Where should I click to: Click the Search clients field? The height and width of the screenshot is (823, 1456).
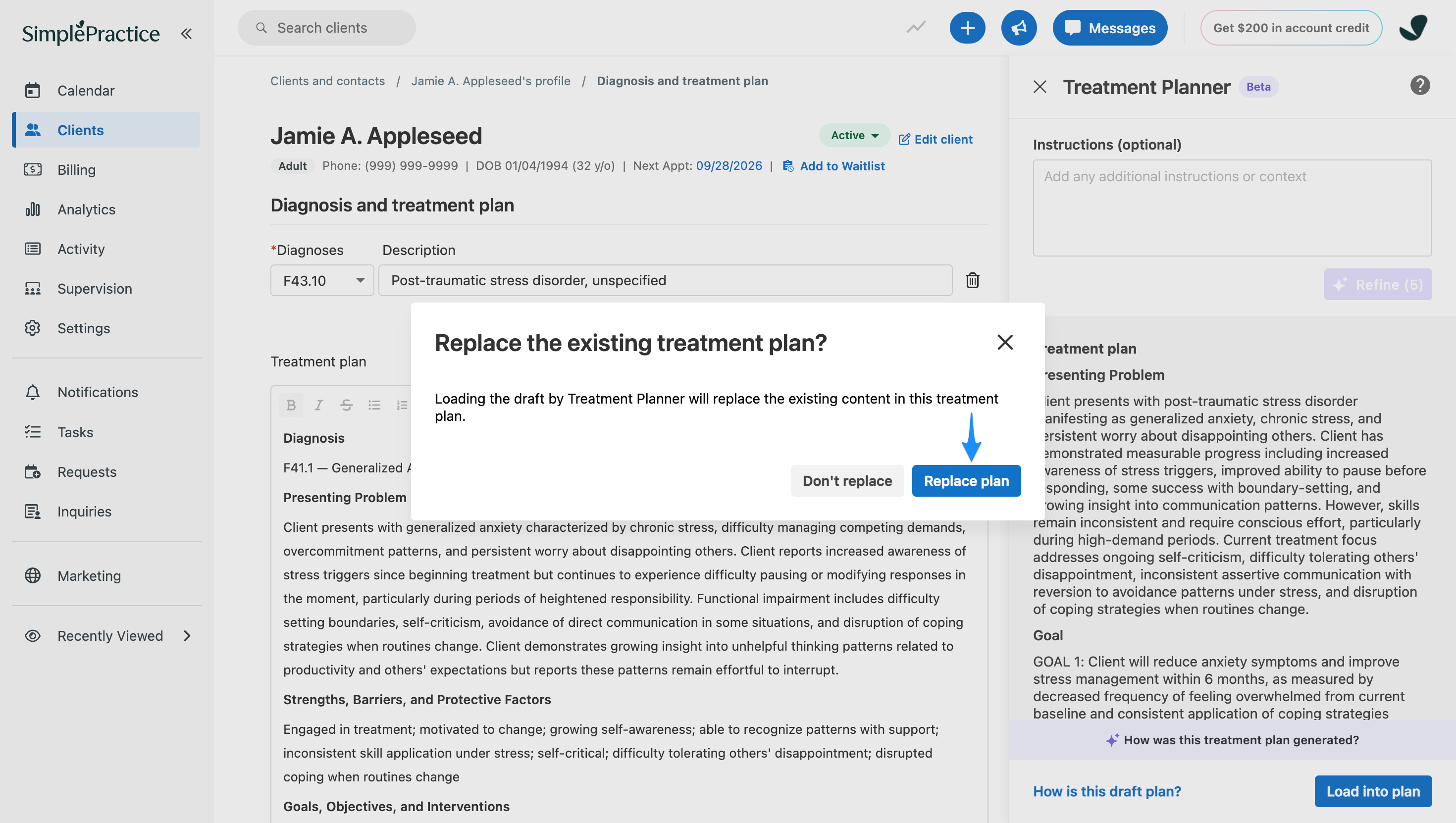tap(327, 28)
